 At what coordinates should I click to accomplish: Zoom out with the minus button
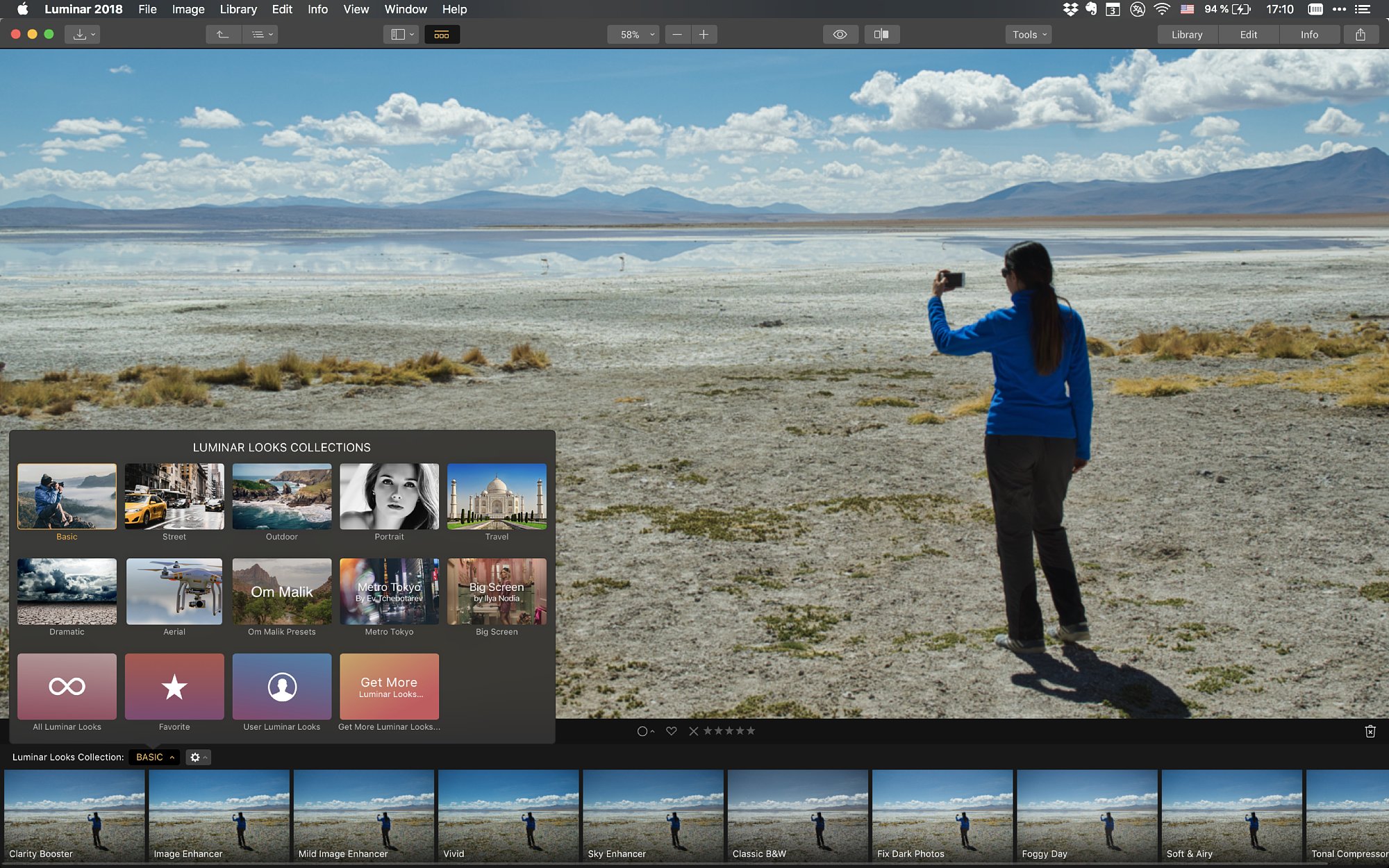point(677,34)
